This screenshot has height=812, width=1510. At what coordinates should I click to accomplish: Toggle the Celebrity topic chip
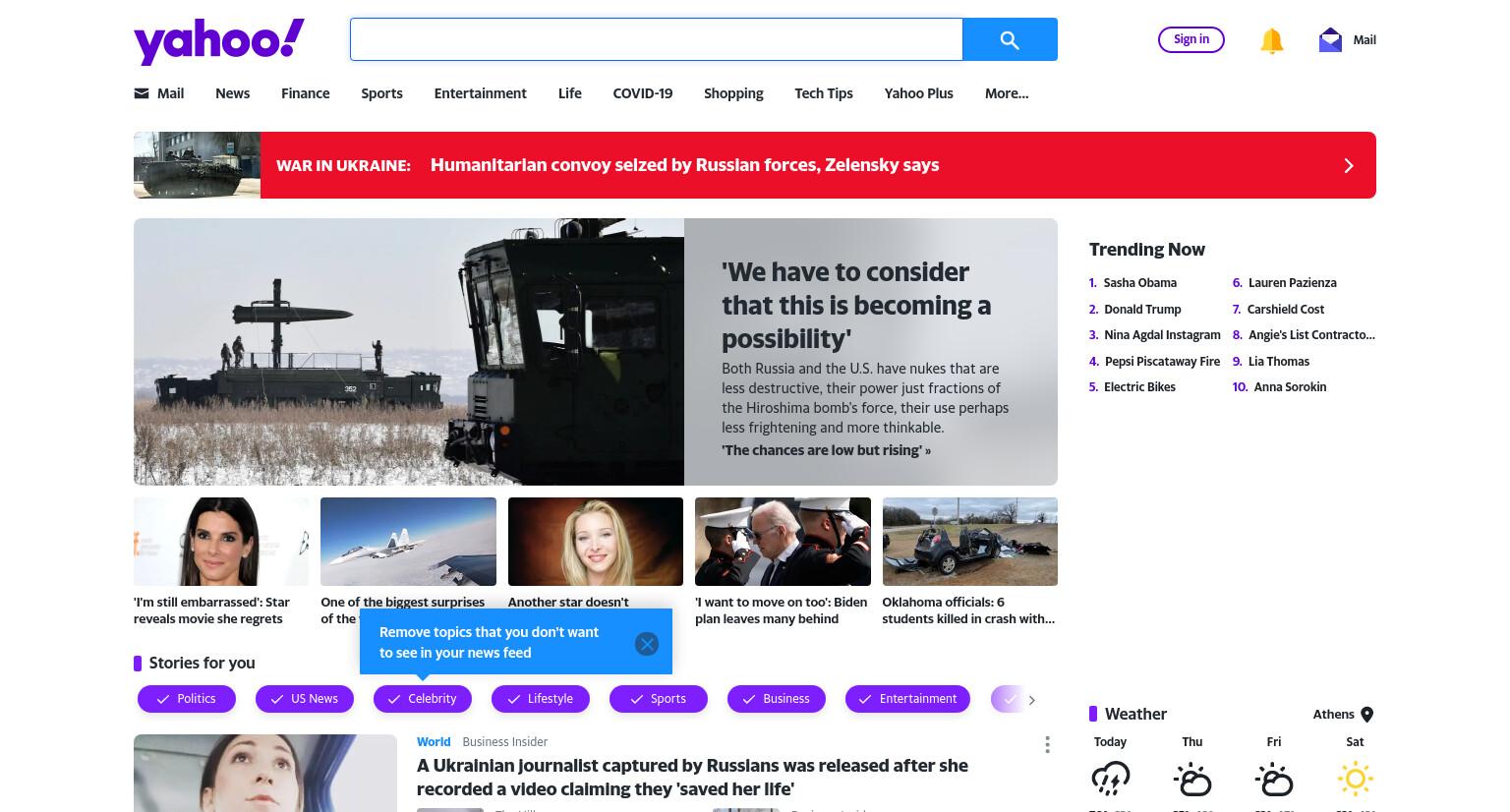point(423,699)
